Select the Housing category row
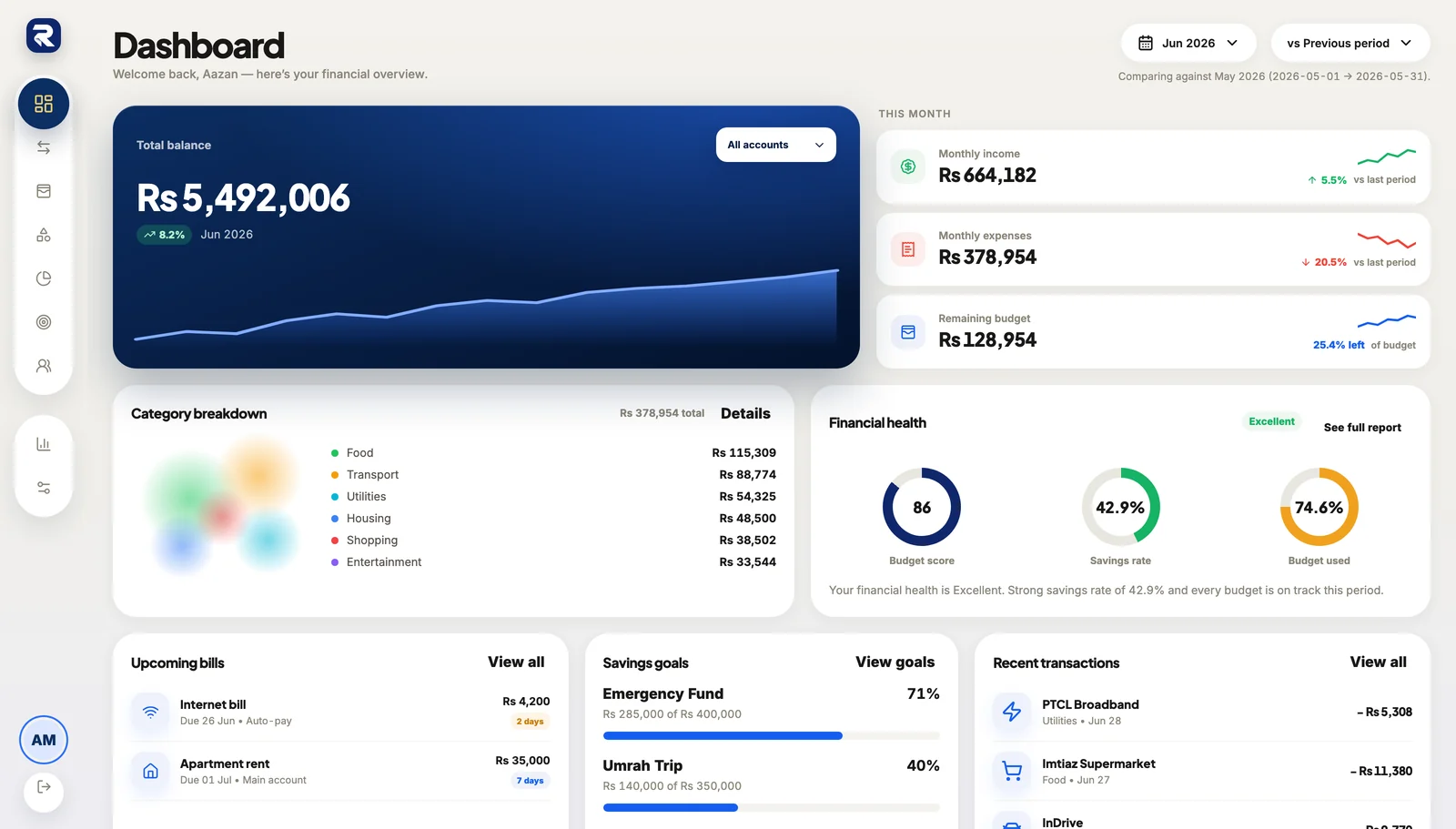 pos(553,518)
